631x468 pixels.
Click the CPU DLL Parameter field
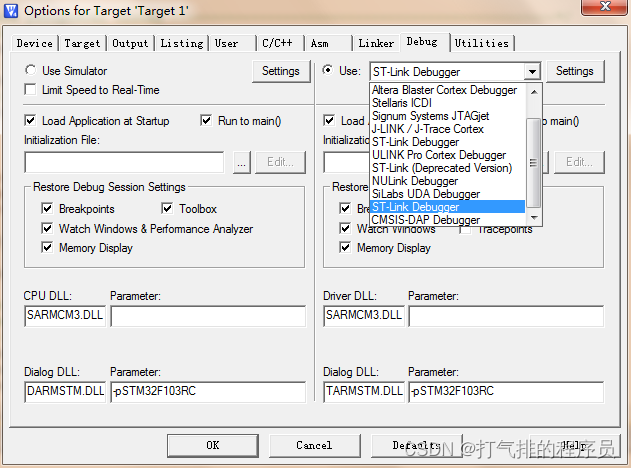click(x=208, y=315)
